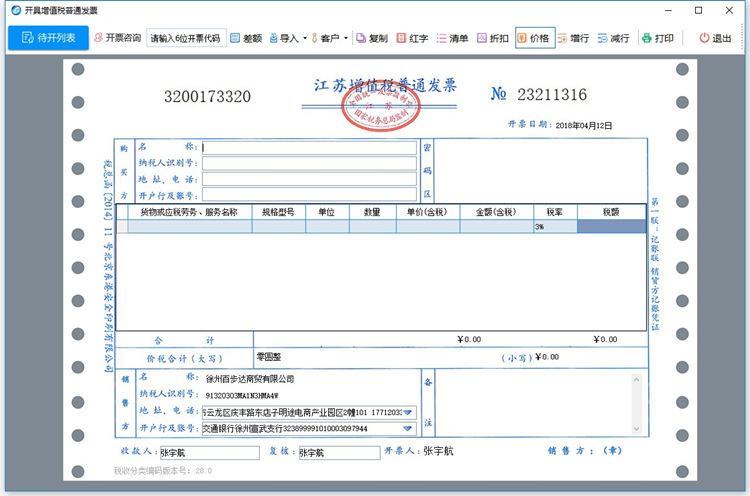Image resolution: width=750 pixels, height=496 pixels.
Task: Click the remarks scrollbar down arrow
Action: (x=636, y=429)
